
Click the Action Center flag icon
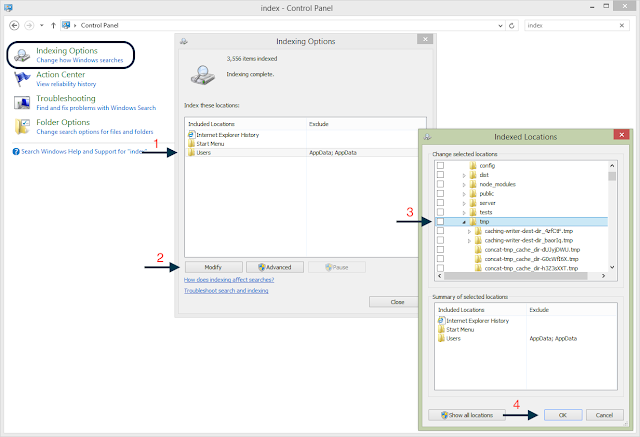point(22,79)
